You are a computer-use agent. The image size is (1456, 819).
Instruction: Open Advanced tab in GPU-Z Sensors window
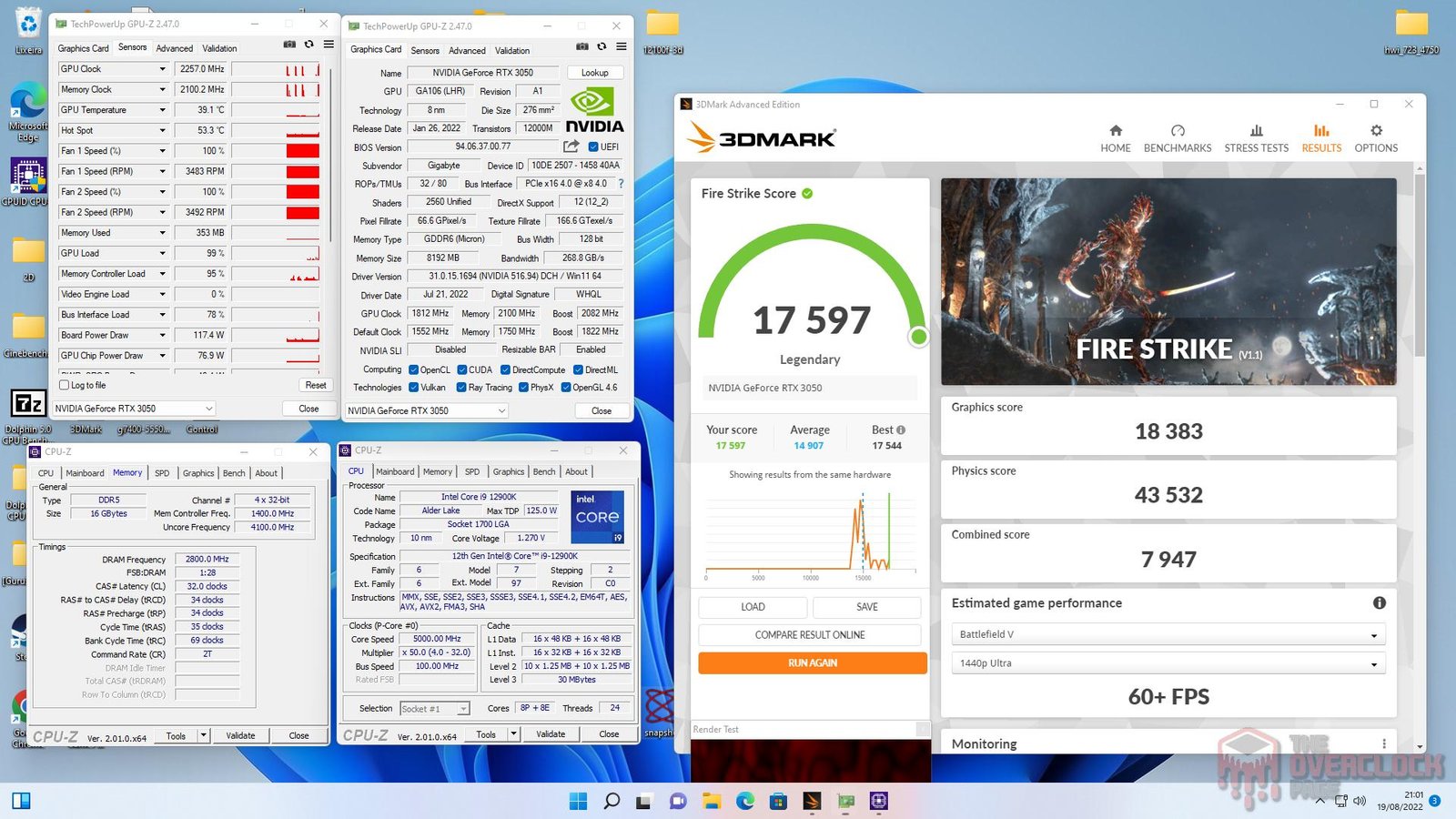tap(174, 48)
